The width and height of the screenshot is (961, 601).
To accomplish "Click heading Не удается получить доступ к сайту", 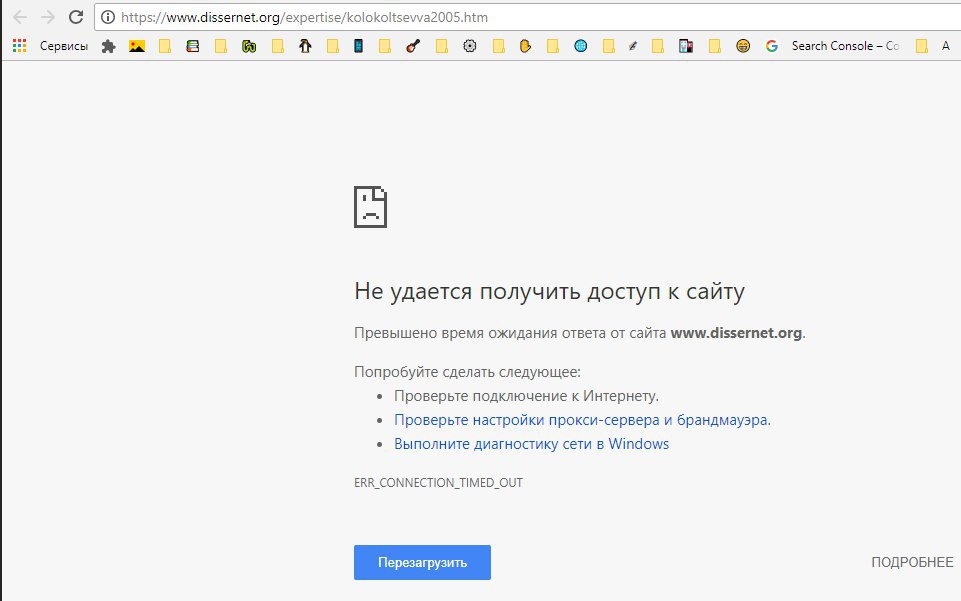I will coord(549,292).
